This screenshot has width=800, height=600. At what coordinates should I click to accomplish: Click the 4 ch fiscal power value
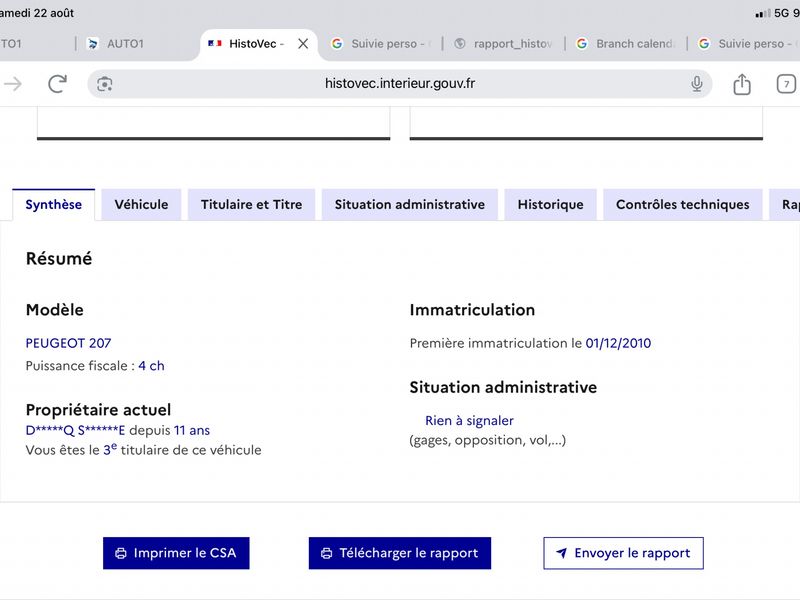point(152,366)
